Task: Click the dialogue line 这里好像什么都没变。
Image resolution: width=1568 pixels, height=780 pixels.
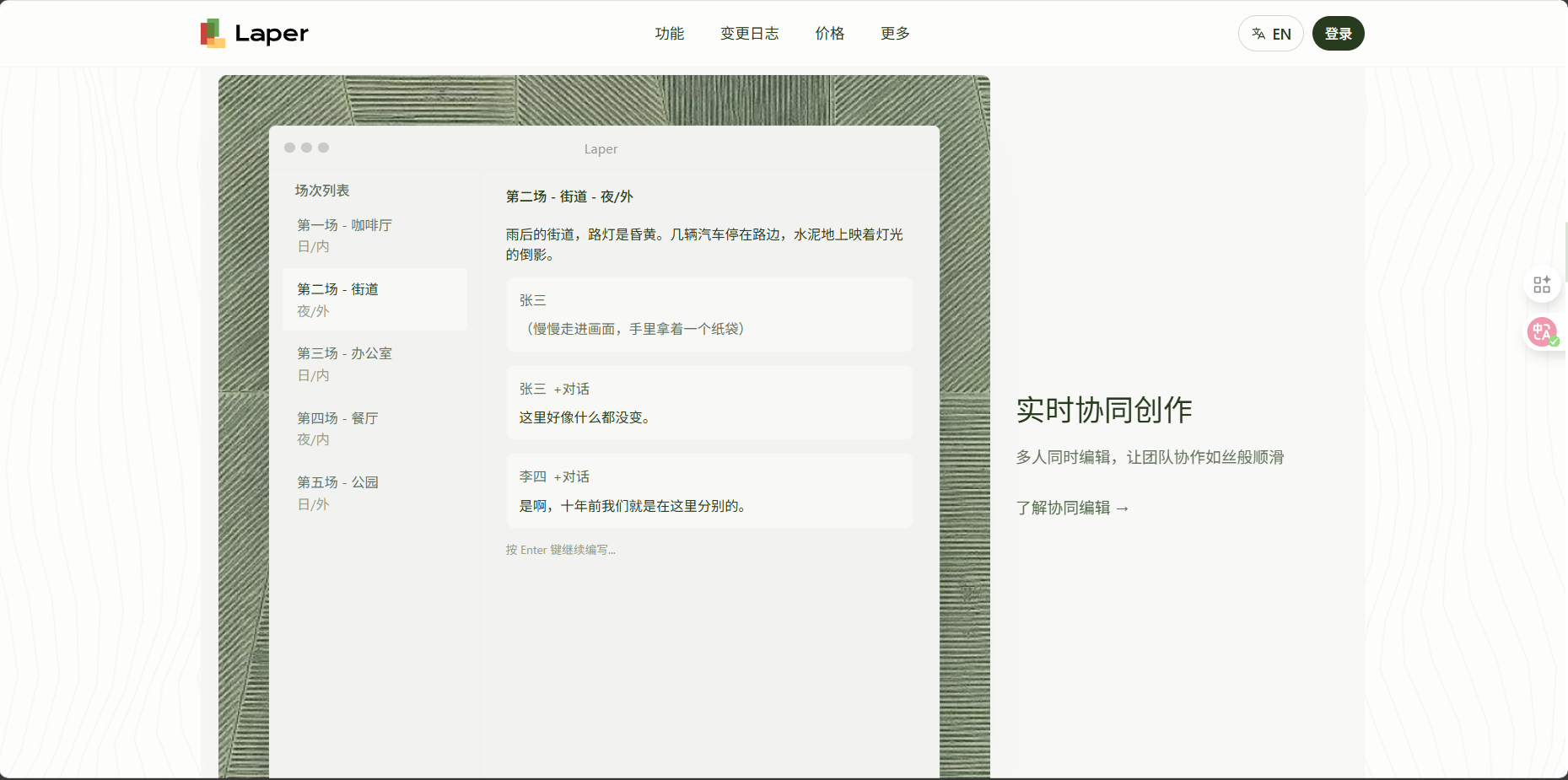Action: tap(587, 417)
